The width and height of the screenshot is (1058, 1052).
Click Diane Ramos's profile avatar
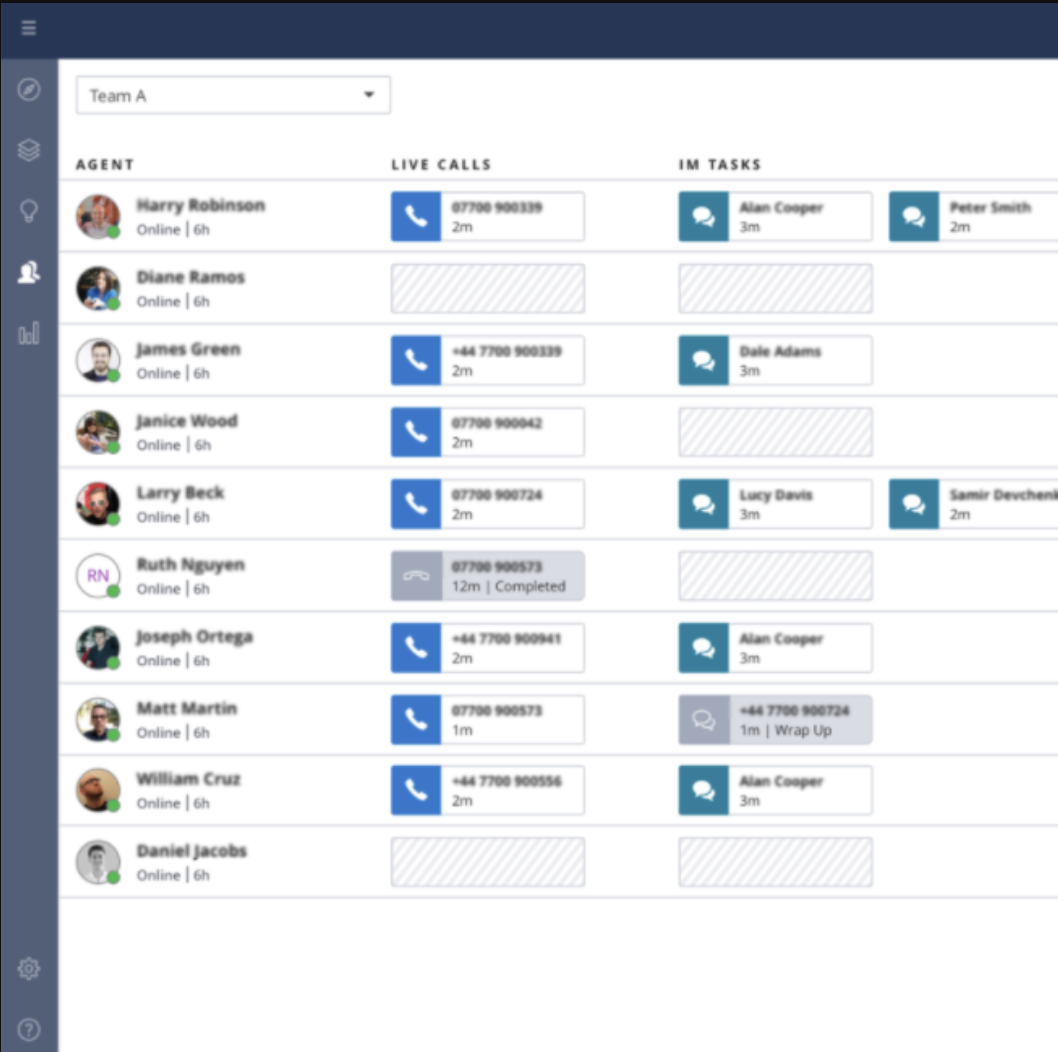pyautogui.click(x=98, y=288)
